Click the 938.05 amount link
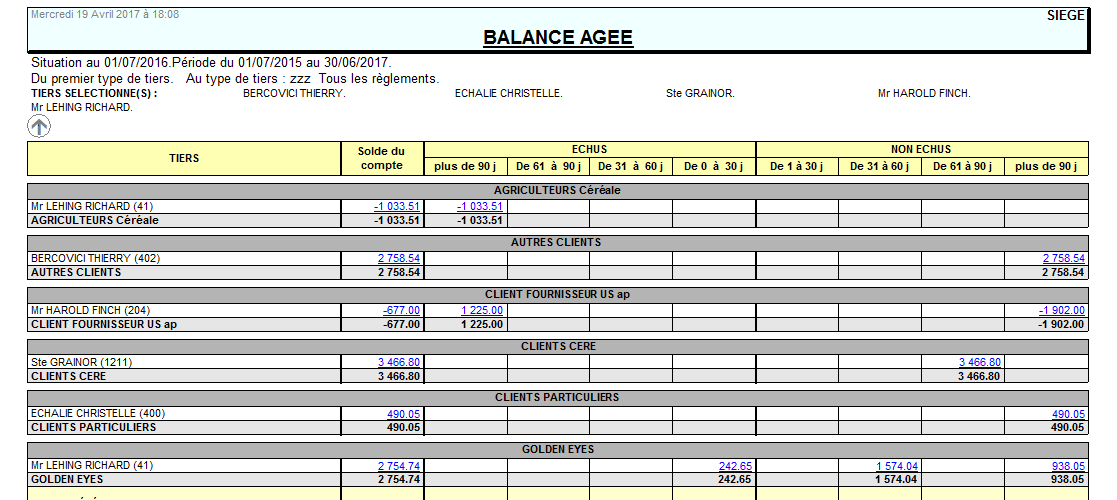 coord(1068,466)
